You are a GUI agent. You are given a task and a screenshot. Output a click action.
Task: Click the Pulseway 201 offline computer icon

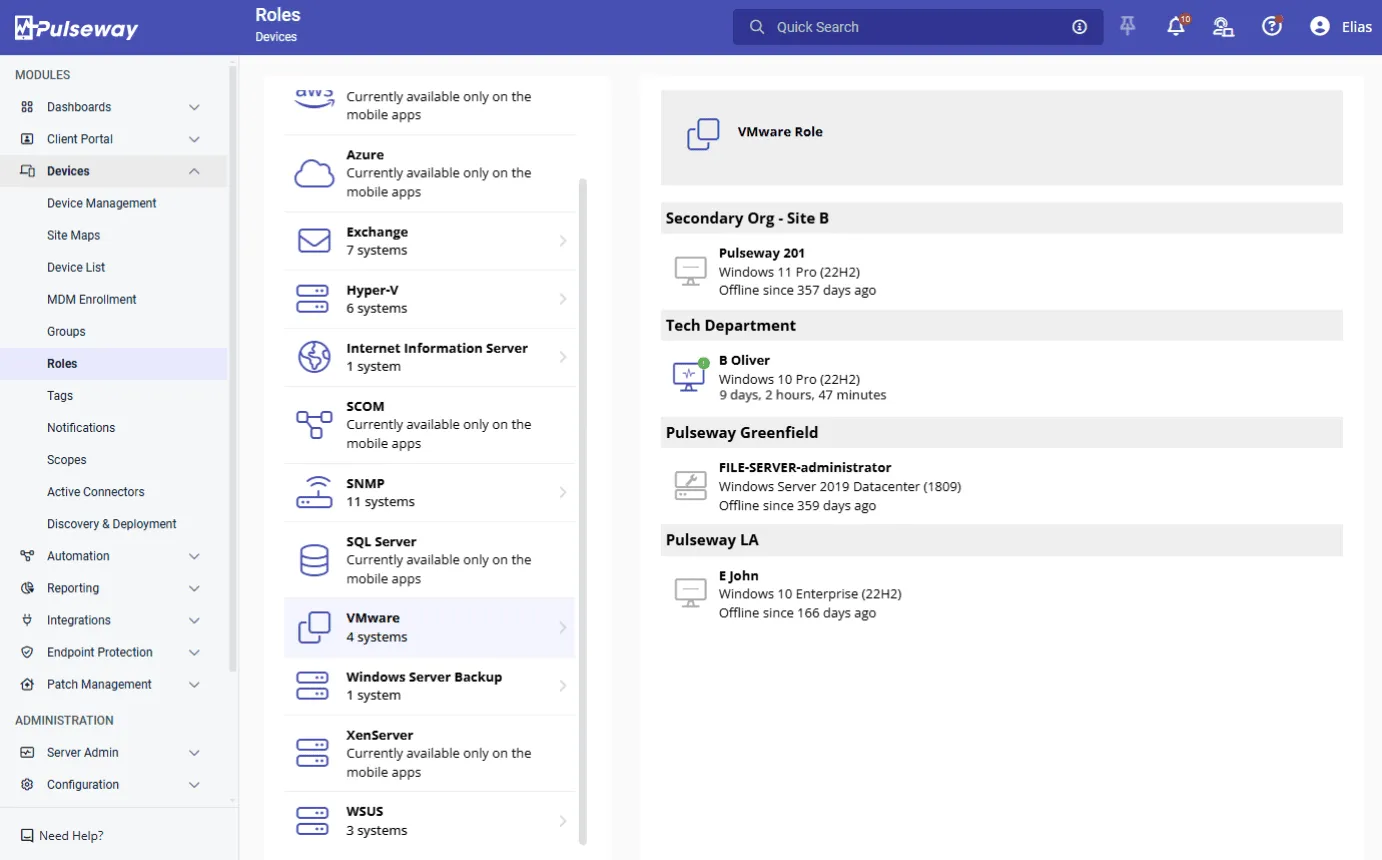[690, 271]
